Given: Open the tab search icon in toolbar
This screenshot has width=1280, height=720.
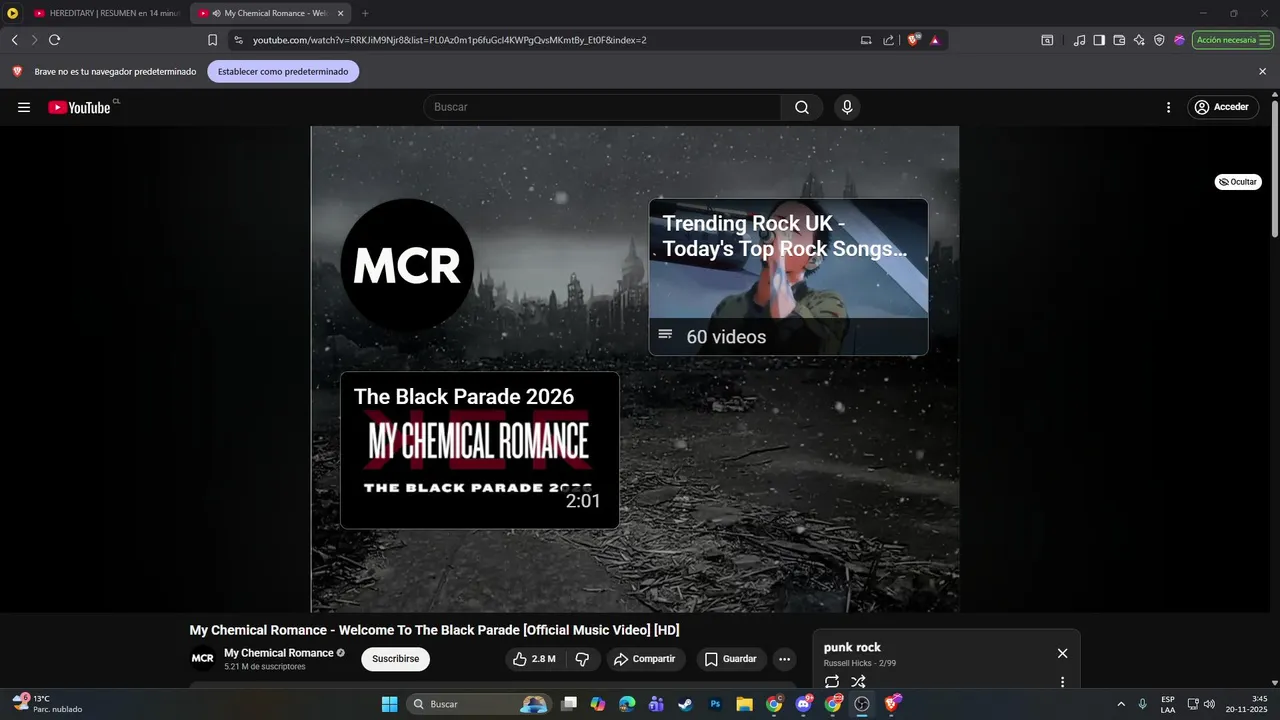Looking at the screenshot, I should pyautogui.click(x=1047, y=40).
